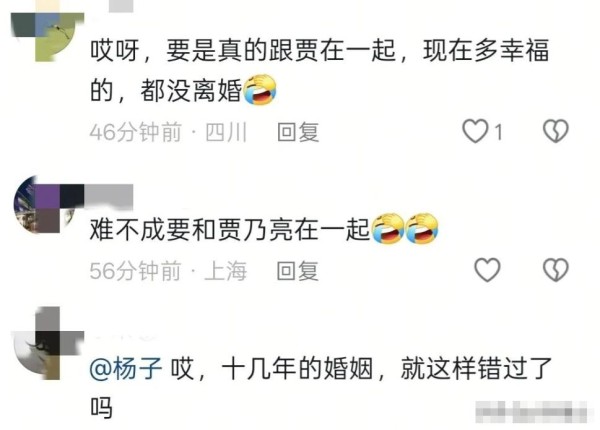Dislike the Sichuan comment with broken heart
Viewport: 600px width, 430px height.
point(556,131)
